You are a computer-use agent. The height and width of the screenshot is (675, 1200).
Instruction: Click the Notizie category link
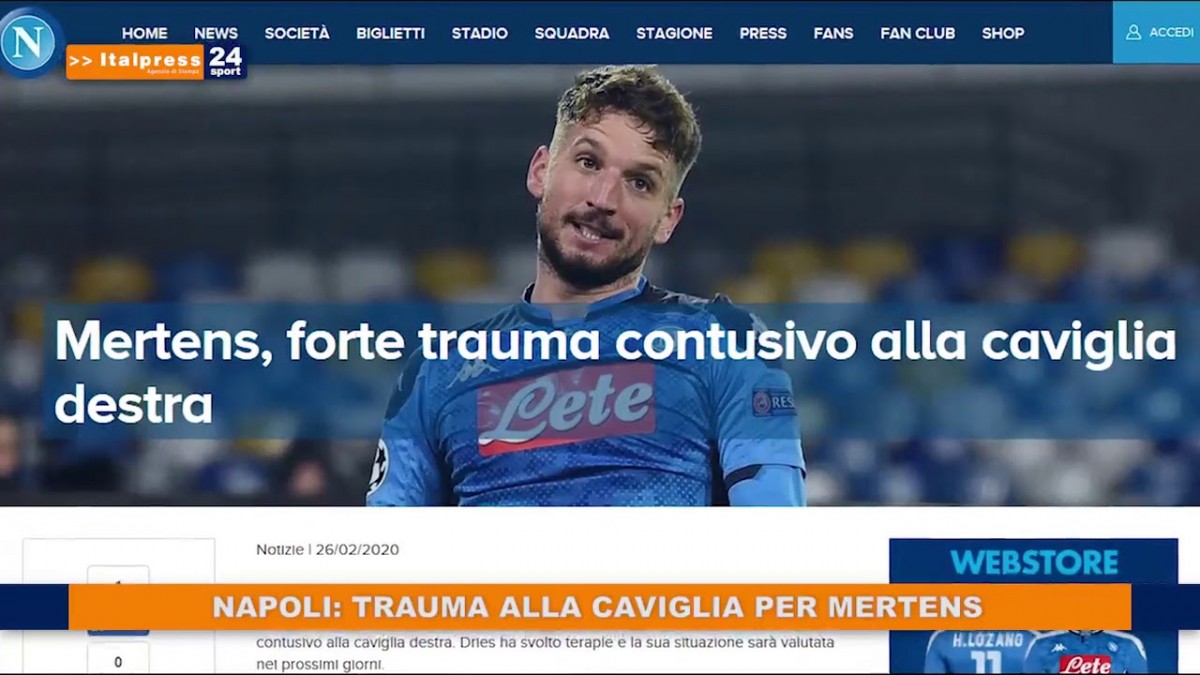[279, 550]
